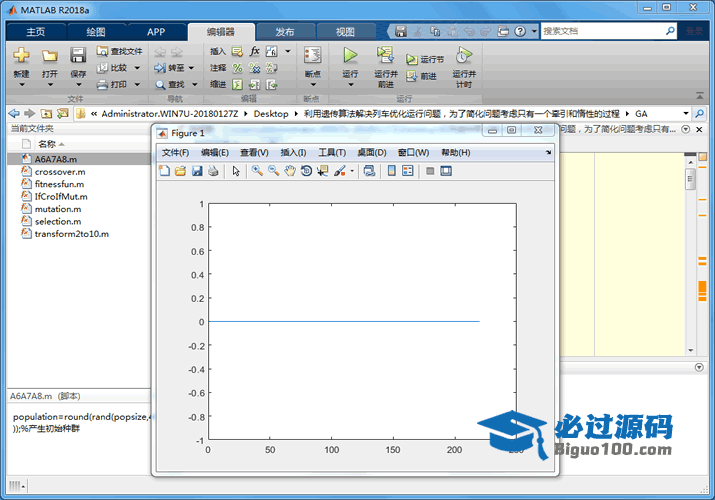Screen dimensions: 715x500
Task: Select the Zoom Out tool in Figure
Action: (x=274, y=171)
